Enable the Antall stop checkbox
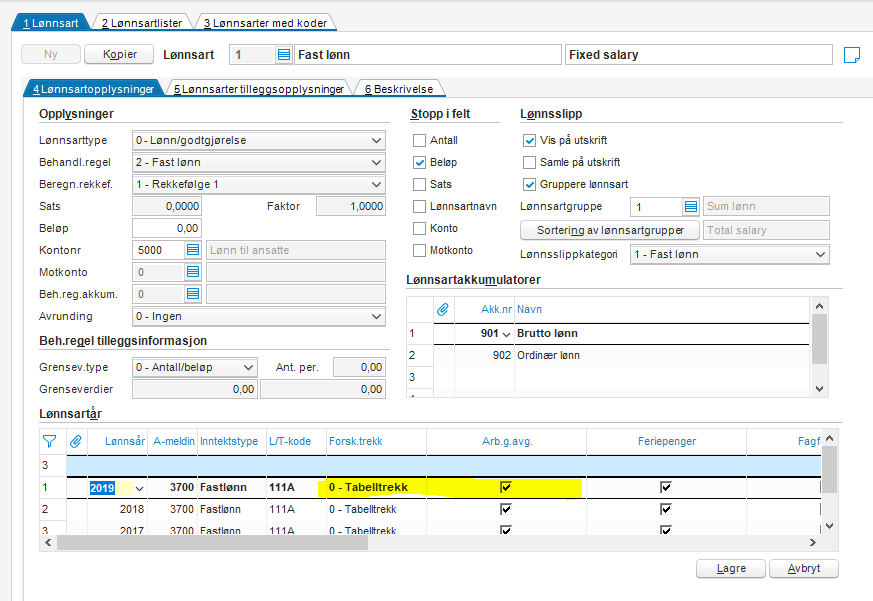This screenshot has width=873, height=601. 420,141
